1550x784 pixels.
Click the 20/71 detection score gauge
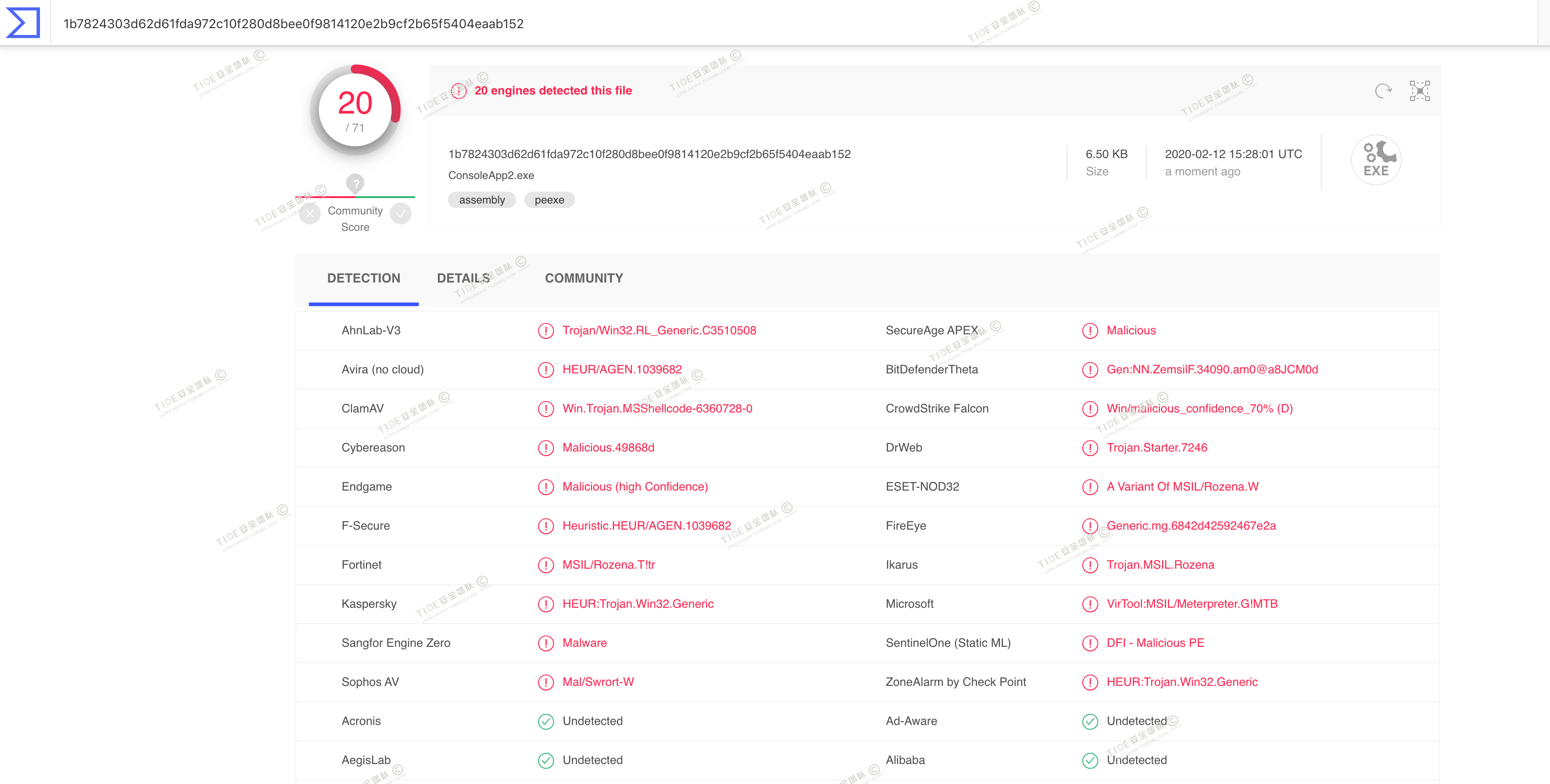point(355,110)
